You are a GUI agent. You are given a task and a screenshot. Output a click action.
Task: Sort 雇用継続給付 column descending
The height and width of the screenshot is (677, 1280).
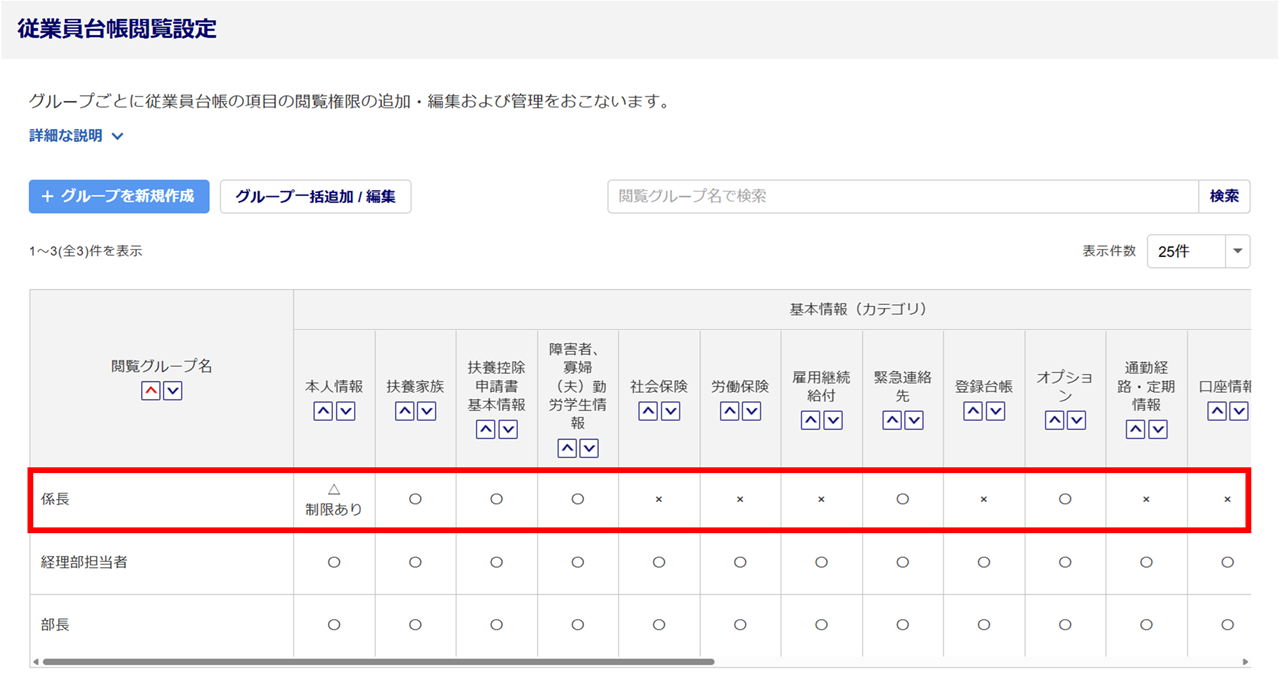point(832,421)
